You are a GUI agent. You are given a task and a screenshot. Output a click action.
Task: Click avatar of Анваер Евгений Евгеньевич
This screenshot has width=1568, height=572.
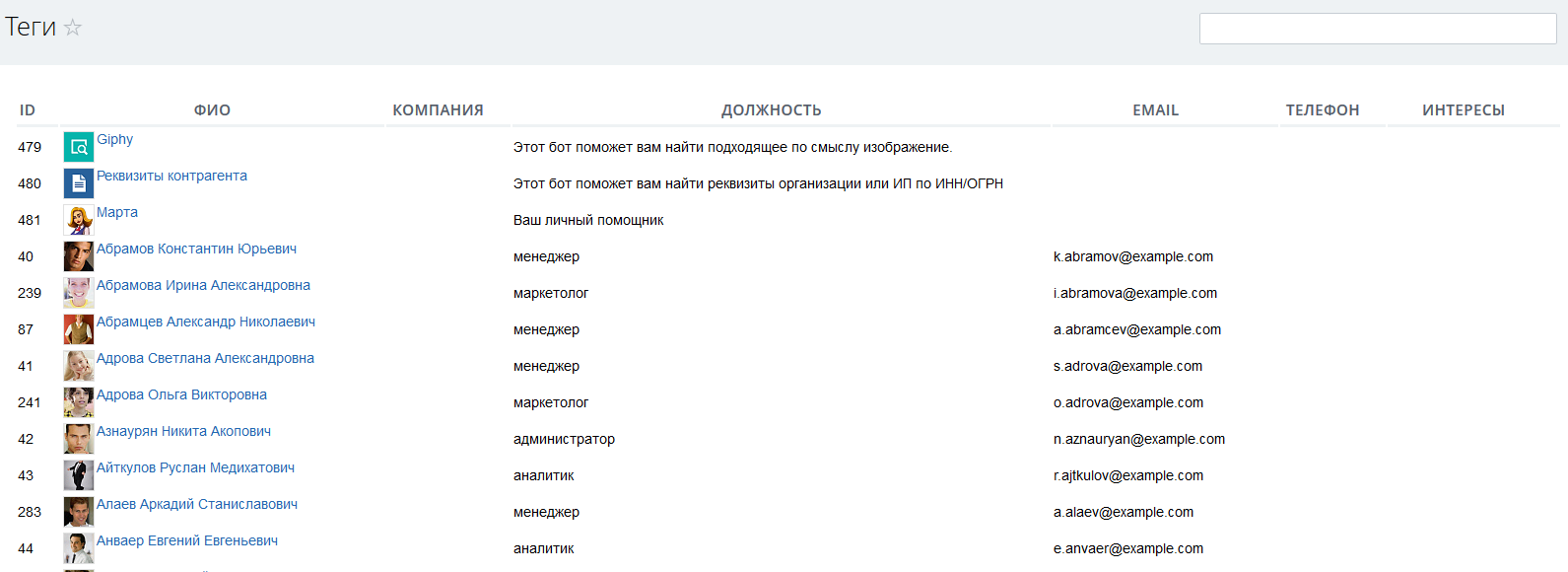[x=79, y=548]
